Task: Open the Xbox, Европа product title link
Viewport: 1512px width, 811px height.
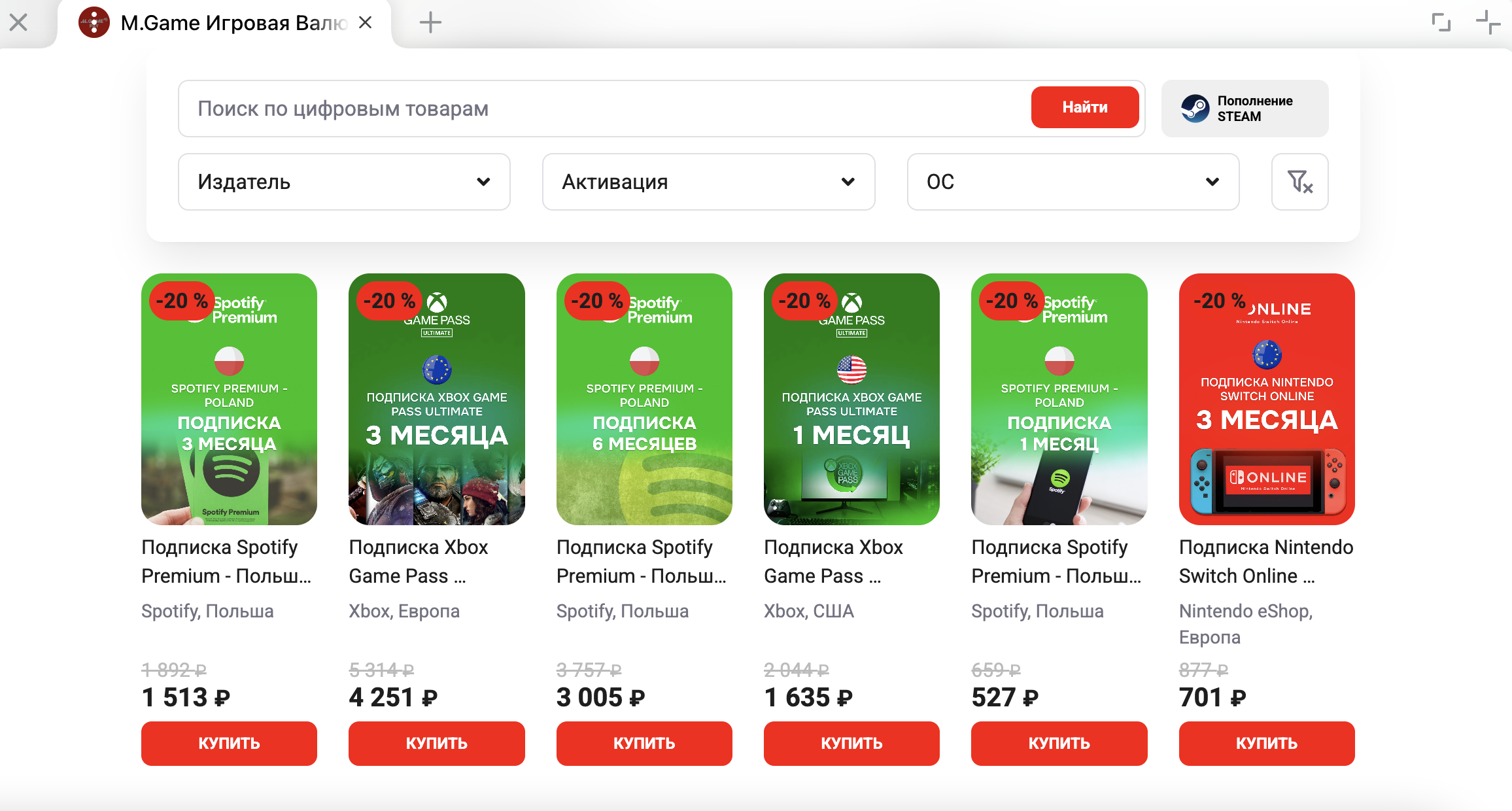Action: coord(418,561)
